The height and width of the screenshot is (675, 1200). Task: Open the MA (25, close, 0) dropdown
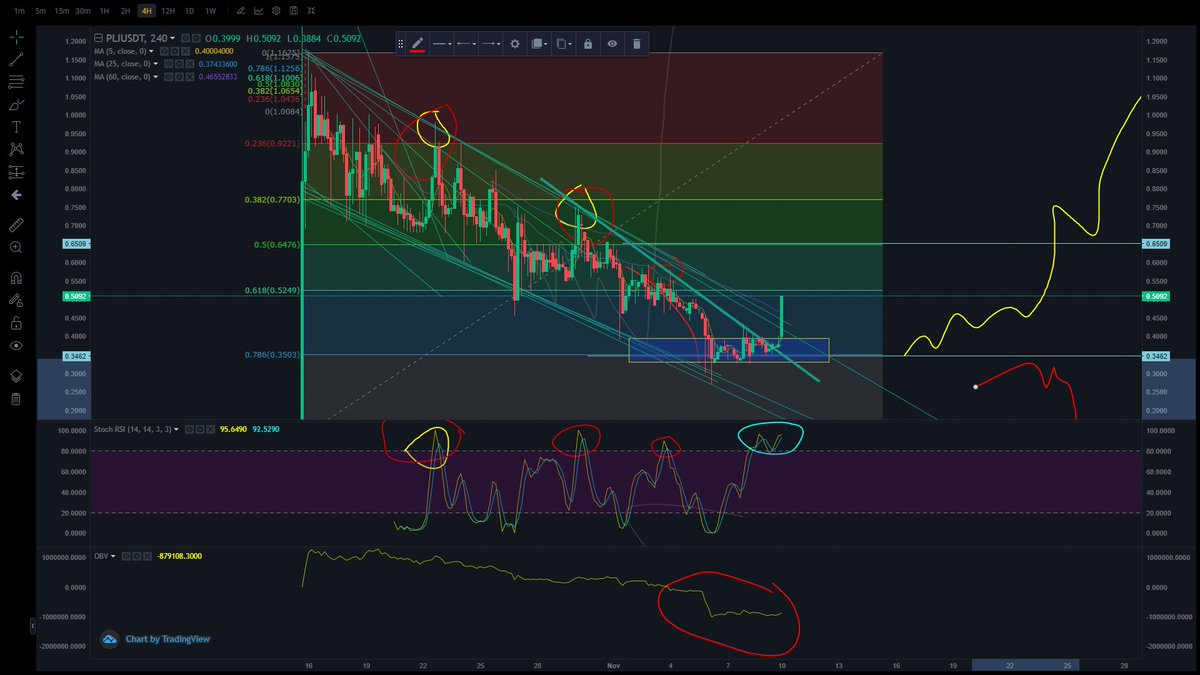click(155, 64)
